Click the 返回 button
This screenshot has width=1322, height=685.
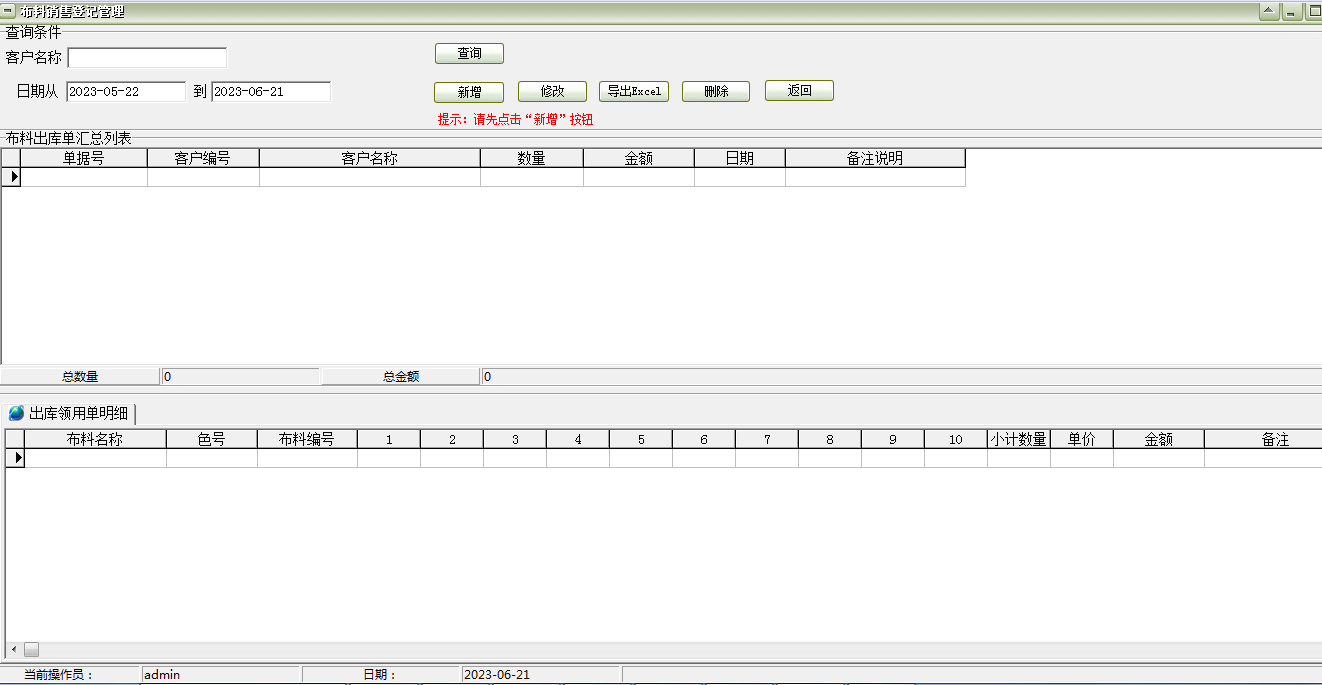[799, 91]
